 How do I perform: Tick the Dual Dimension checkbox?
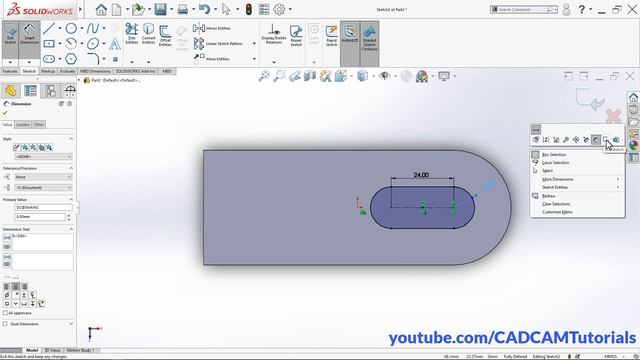tap(5, 324)
